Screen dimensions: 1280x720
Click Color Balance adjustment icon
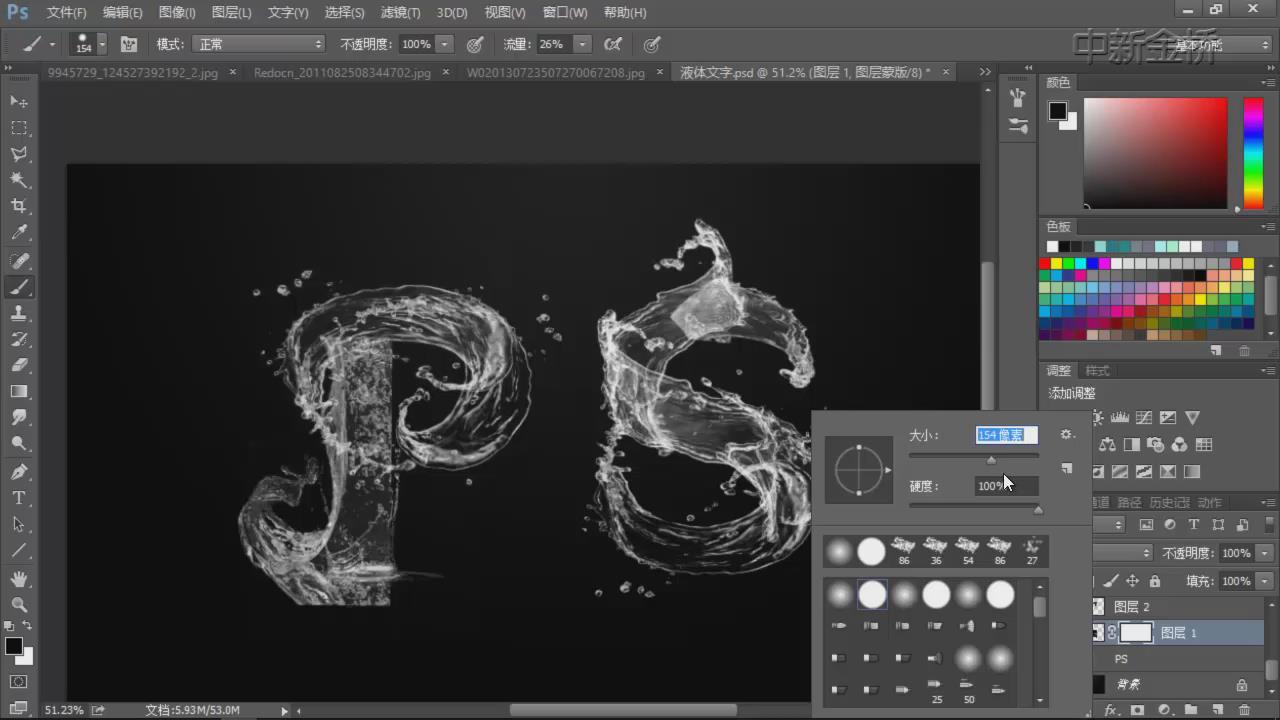coord(1108,444)
